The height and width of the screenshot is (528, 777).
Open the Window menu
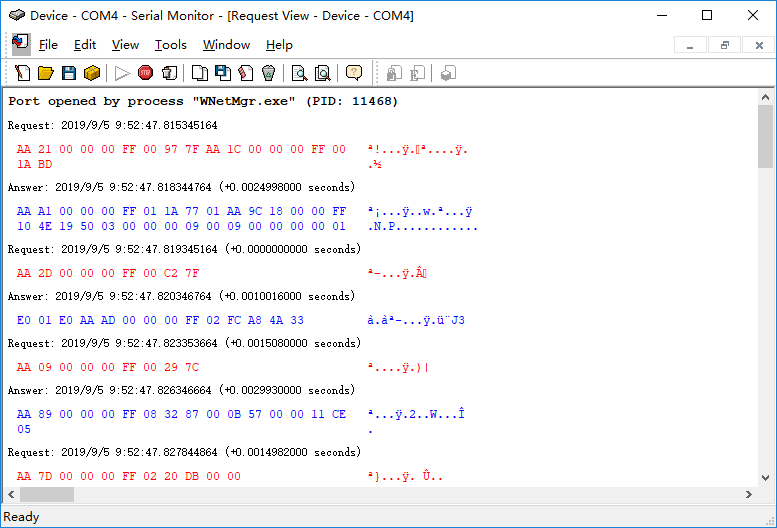[x=226, y=45]
